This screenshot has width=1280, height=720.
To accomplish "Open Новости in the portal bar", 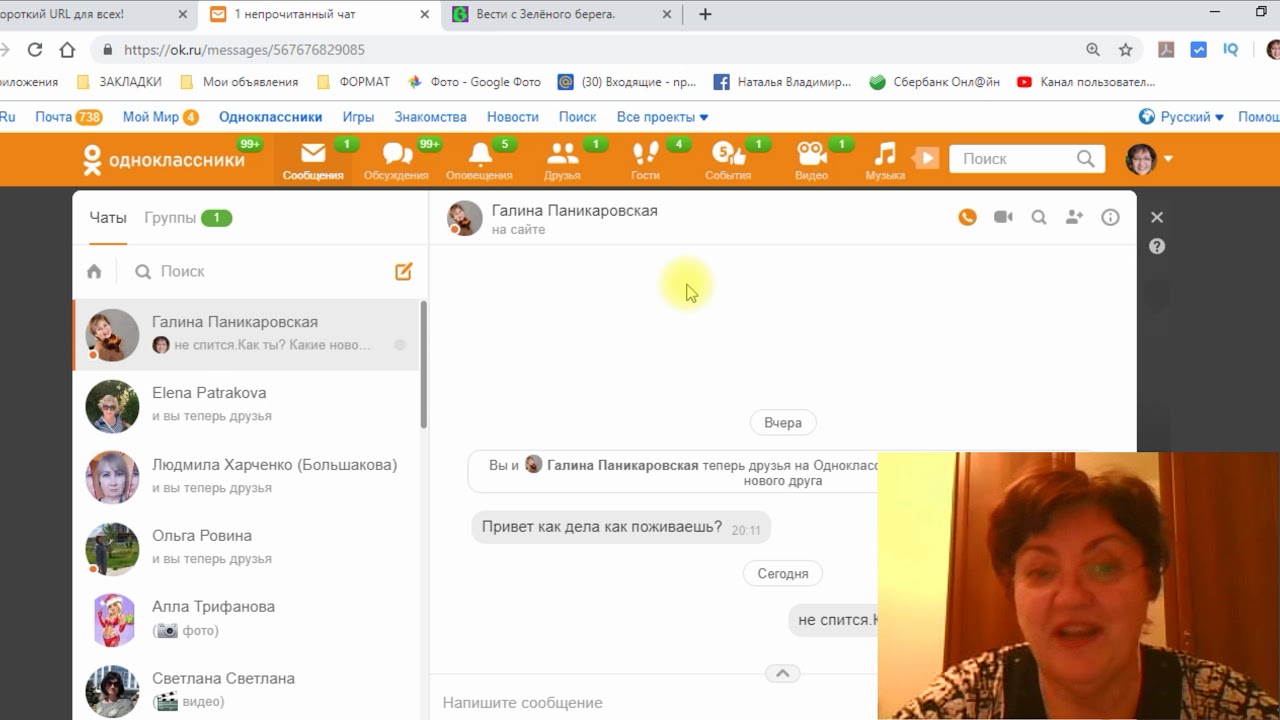I will 513,117.
